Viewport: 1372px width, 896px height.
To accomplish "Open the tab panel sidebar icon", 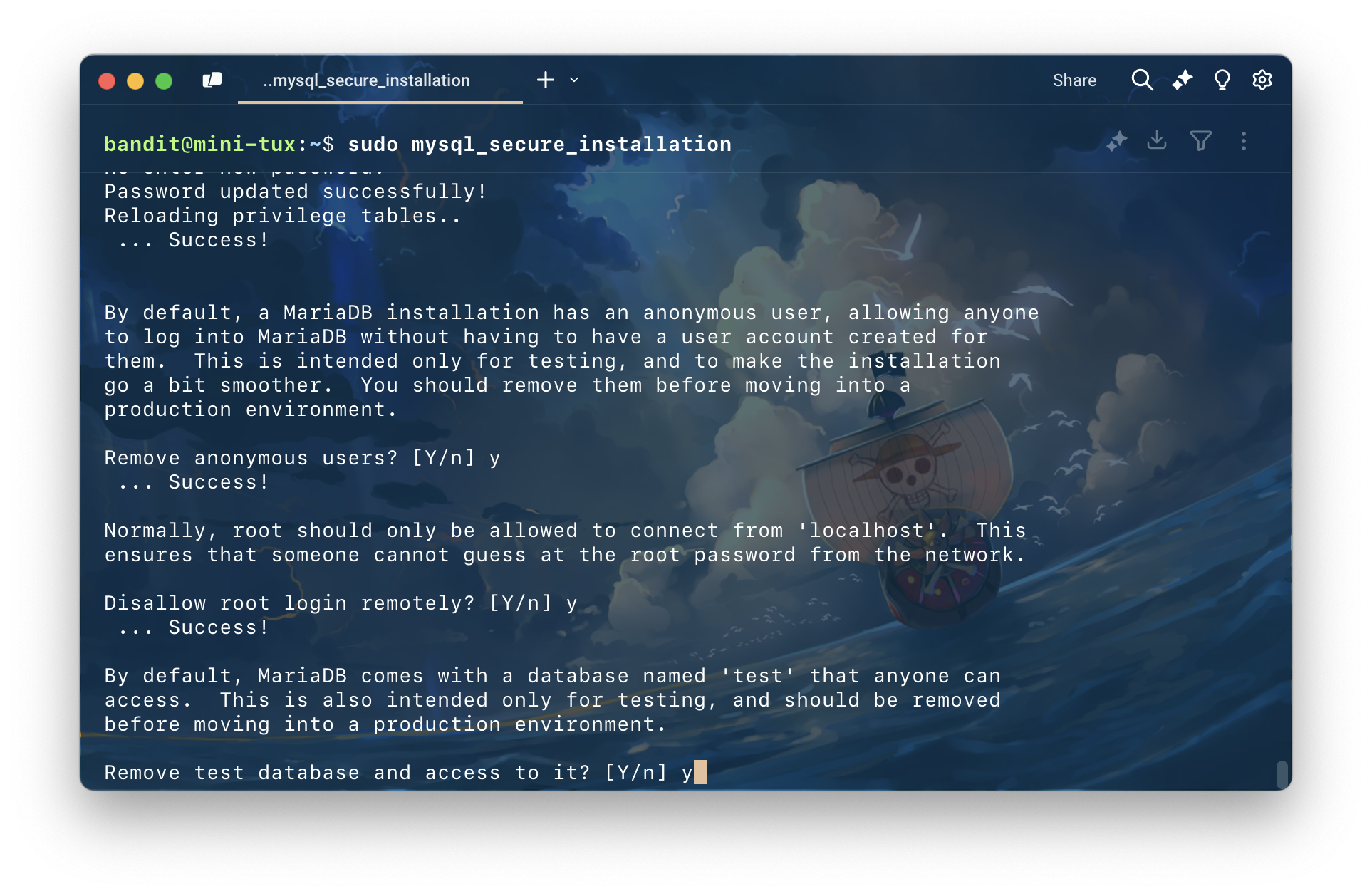I will click(212, 80).
